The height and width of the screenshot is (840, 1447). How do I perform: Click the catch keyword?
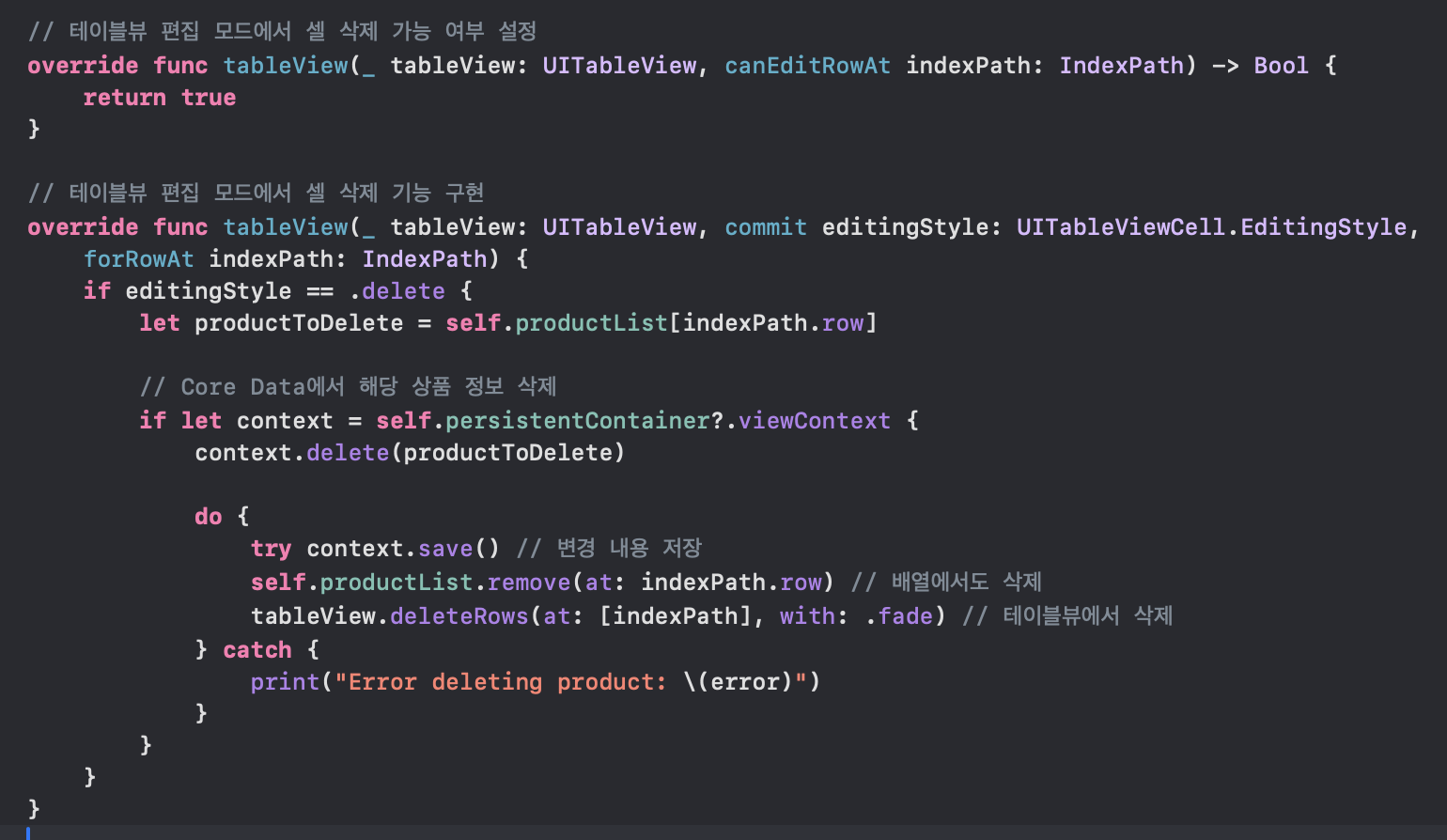pyautogui.click(x=257, y=650)
